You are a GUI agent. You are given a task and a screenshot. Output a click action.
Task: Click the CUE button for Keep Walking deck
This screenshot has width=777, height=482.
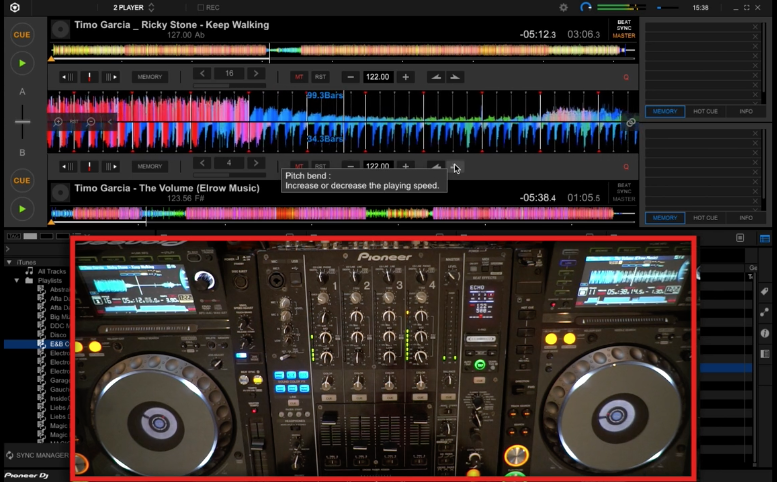pos(22,35)
